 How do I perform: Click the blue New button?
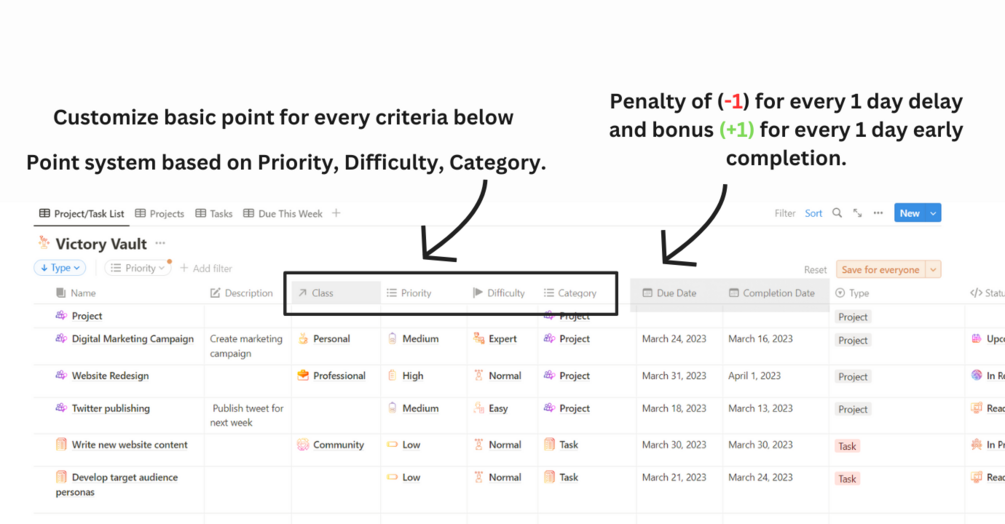tap(909, 213)
